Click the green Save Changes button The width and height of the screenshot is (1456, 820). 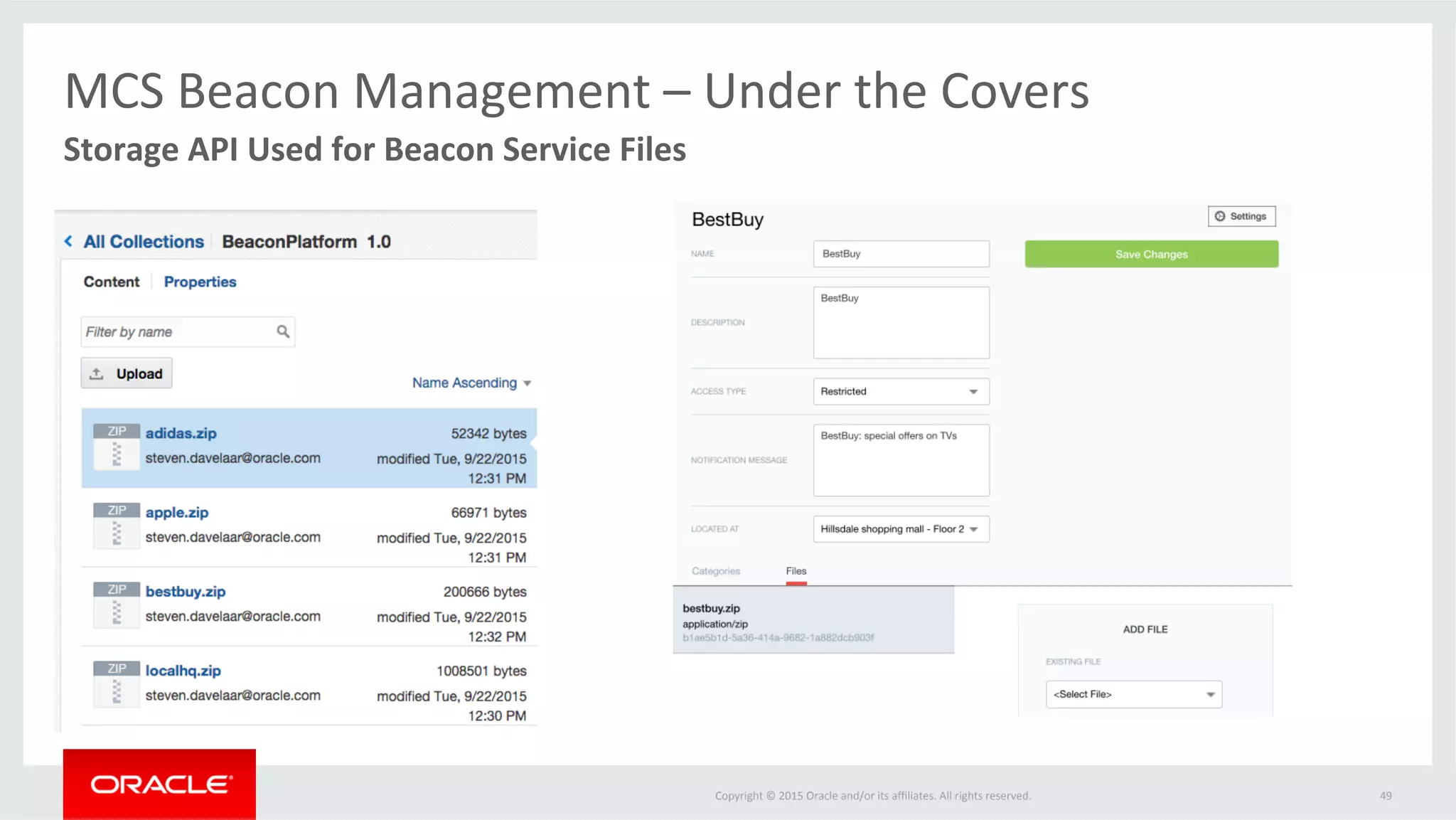[x=1152, y=254]
